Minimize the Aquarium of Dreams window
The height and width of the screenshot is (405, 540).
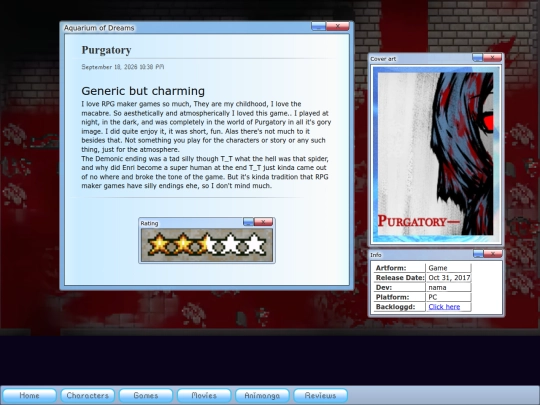coord(318,26)
